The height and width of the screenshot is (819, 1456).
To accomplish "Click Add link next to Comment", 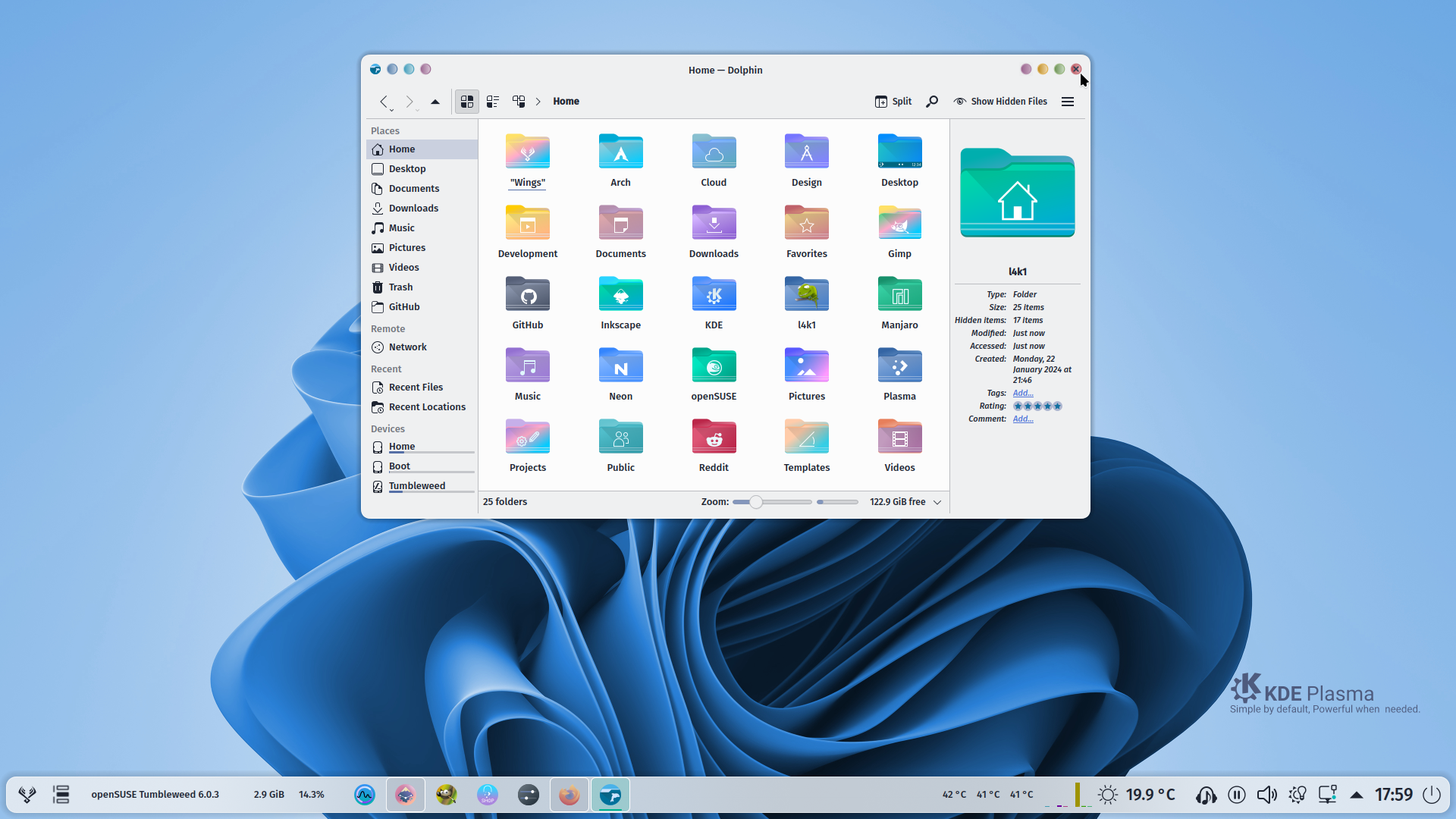I will [x=1023, y=419].
